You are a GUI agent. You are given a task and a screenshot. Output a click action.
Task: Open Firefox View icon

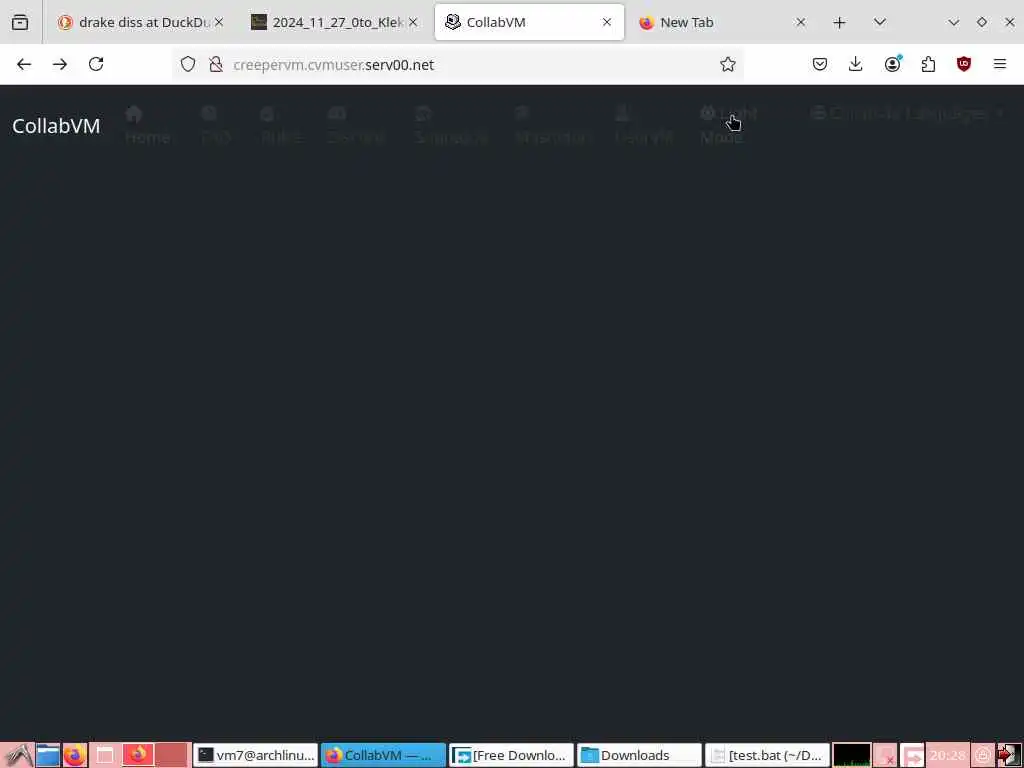tap(20, 22)
